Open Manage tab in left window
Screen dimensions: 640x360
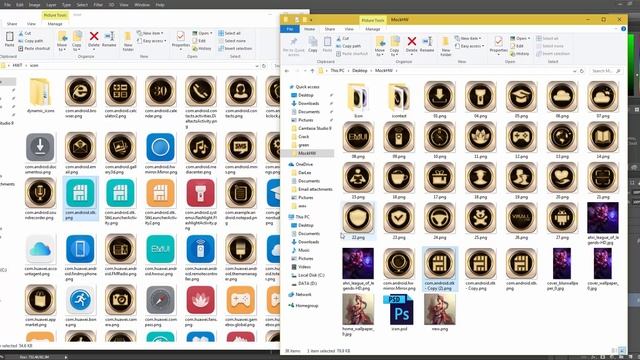[x=55, y=24]
